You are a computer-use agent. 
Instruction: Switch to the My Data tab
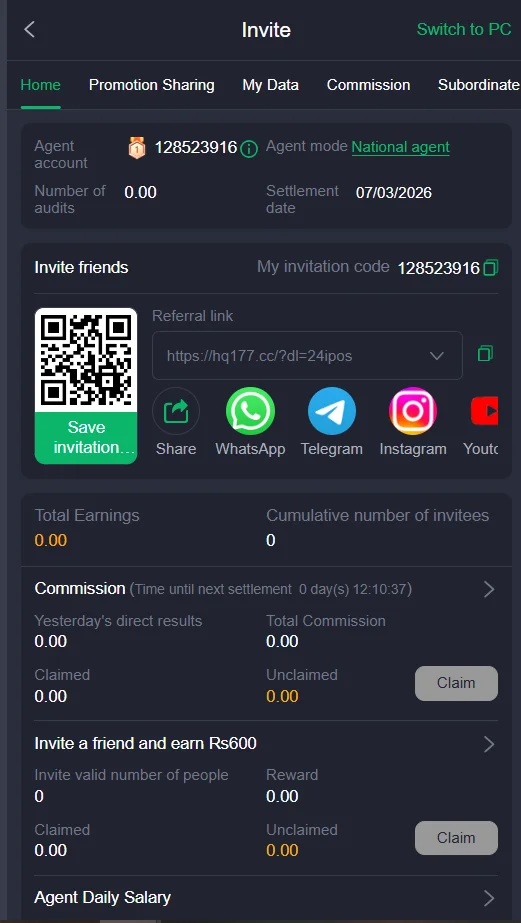[x=270, y=85]
